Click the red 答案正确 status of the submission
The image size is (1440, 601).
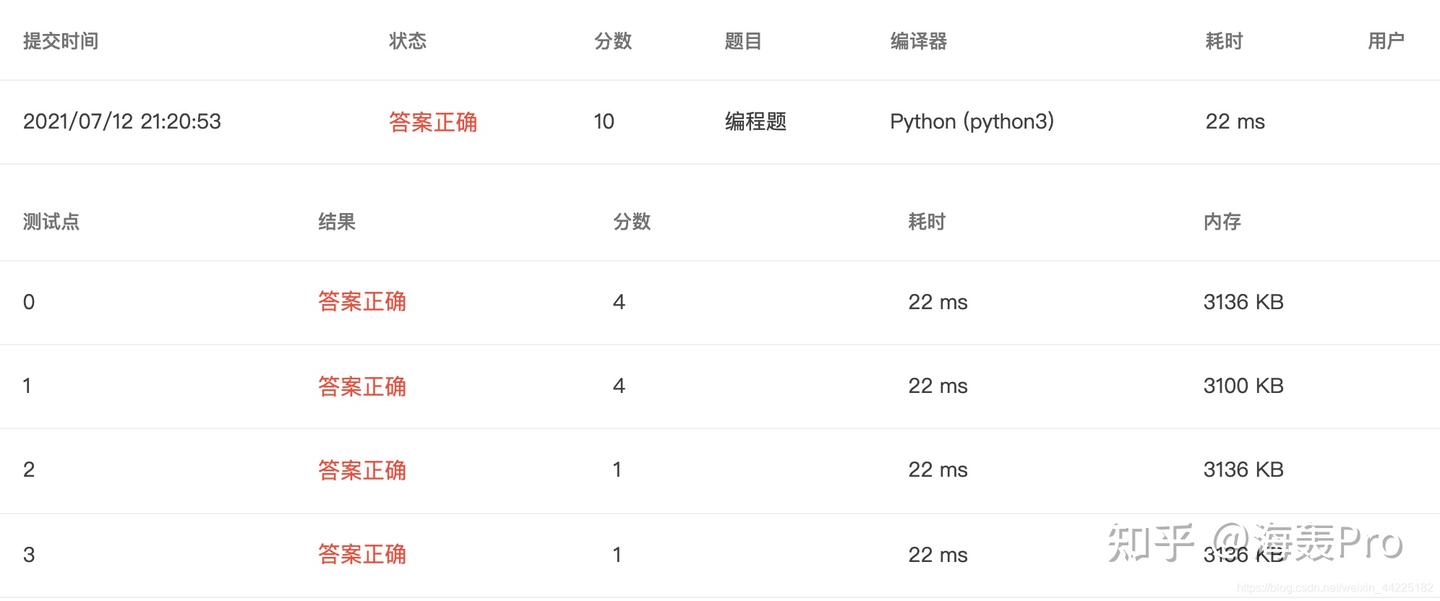pyautogui.click(x=433, y=122)
